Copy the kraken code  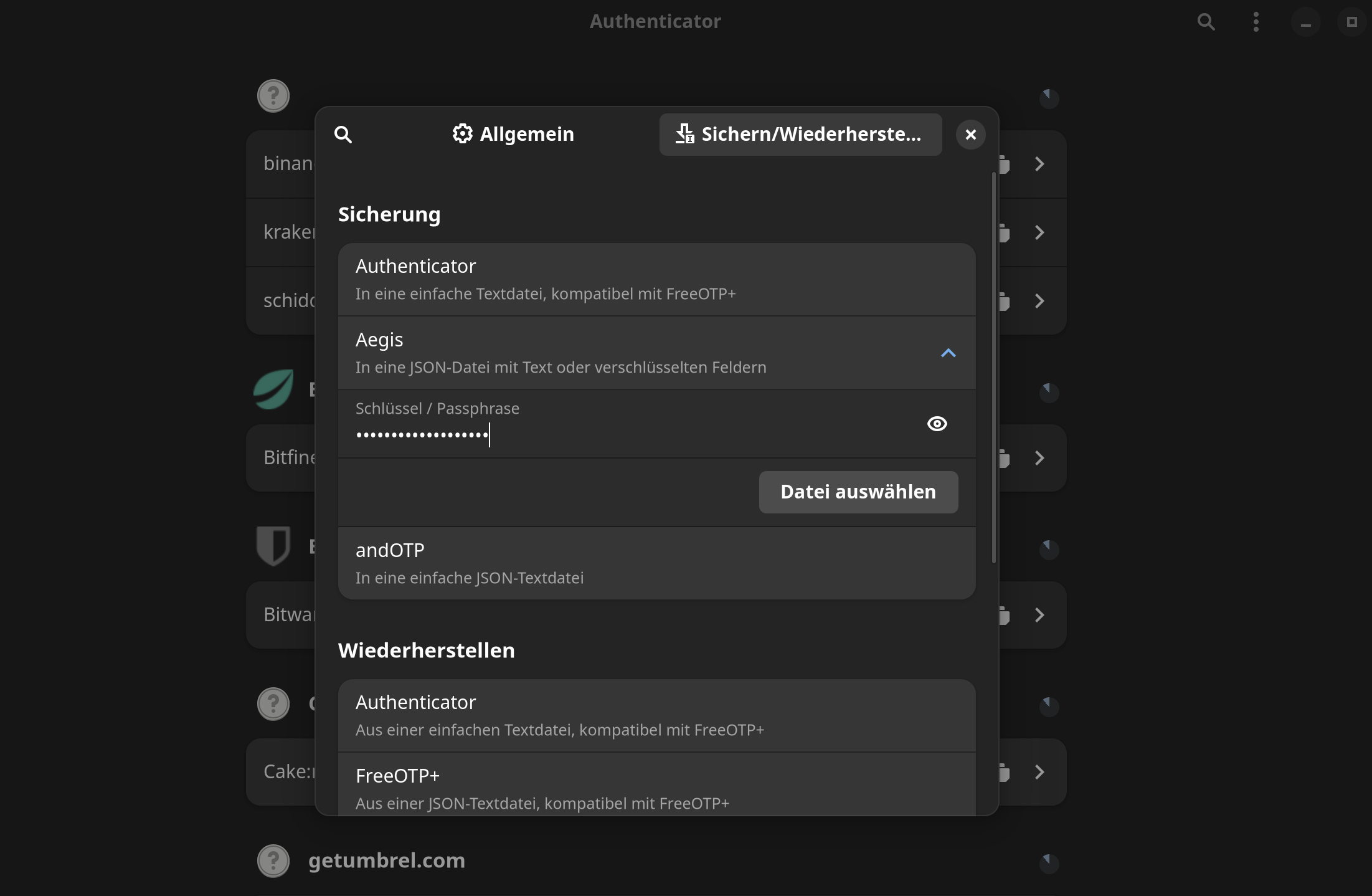coord(1005,233)
